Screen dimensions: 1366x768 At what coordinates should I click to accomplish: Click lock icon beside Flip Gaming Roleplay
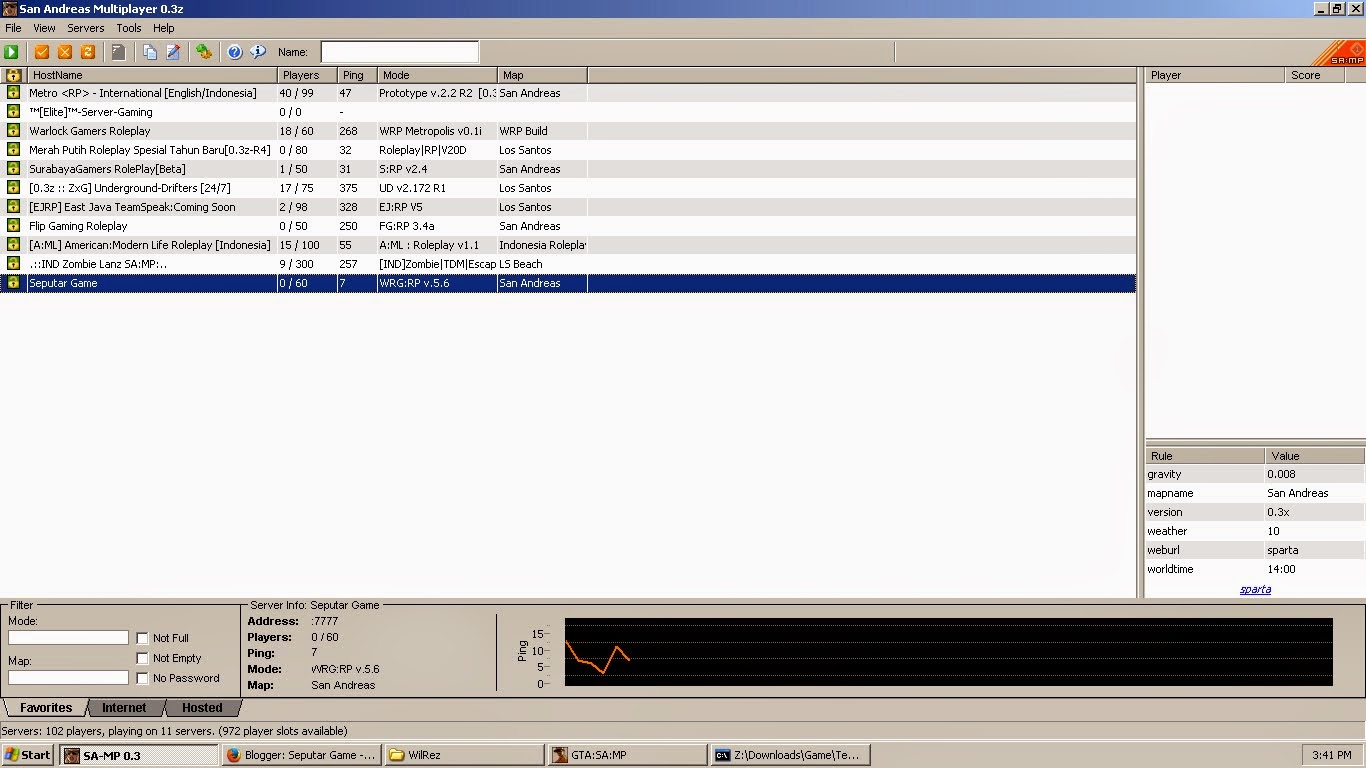(x=13, y=226)
